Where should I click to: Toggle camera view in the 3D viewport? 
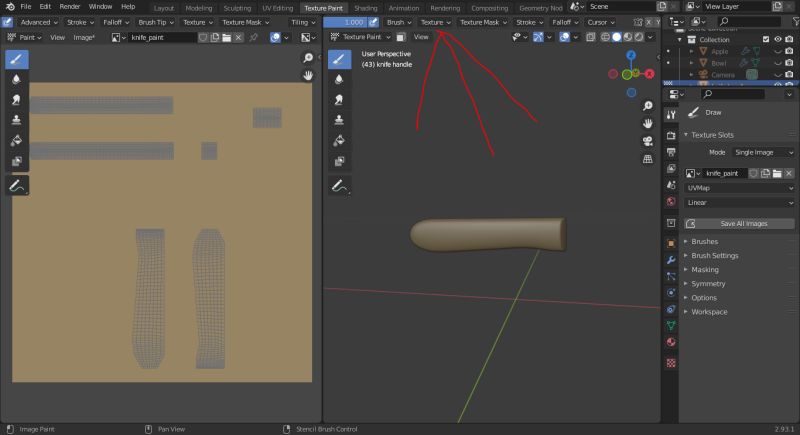647,141
